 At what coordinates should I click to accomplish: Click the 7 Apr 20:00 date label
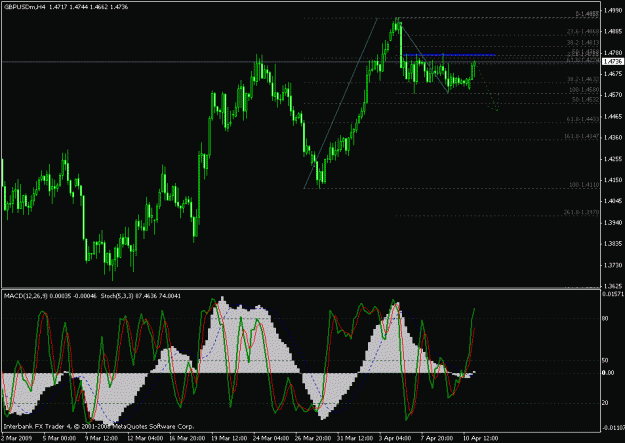click(437, 438)
